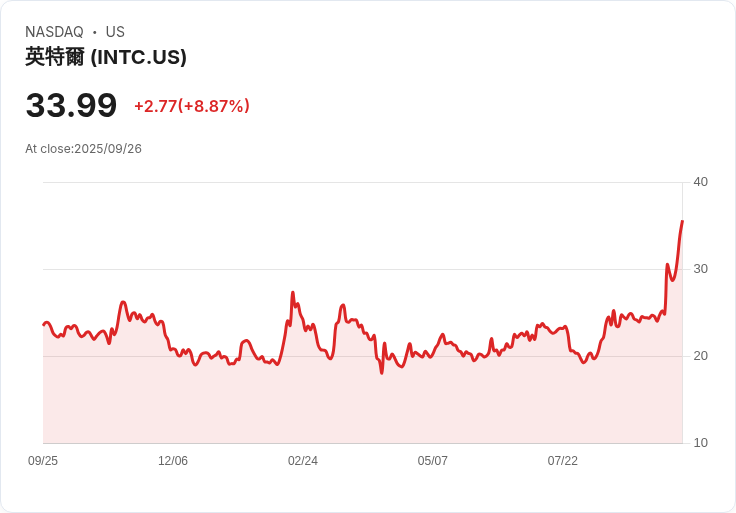
Task: Click the At close:2025/09/26 timestamp
Action: point(84,149)
